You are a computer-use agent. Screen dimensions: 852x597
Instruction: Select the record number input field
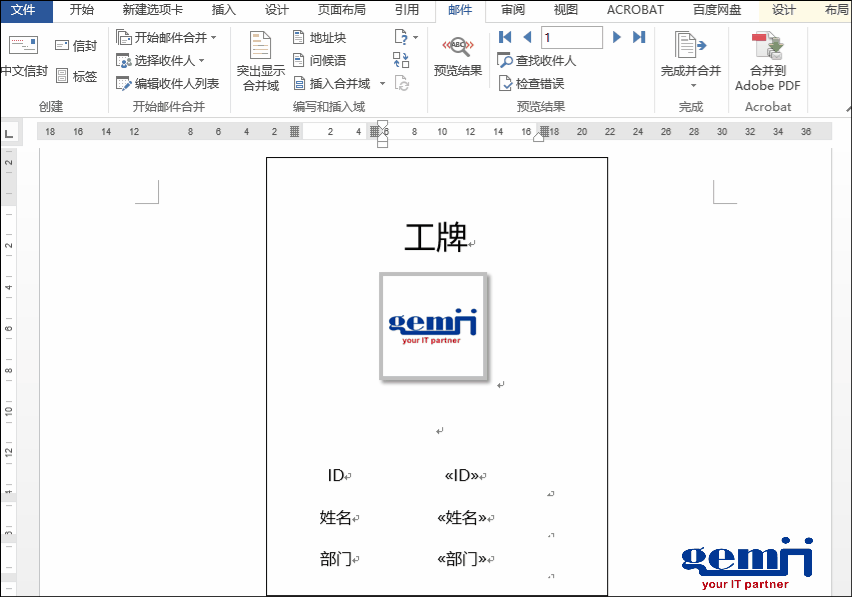point(571,37)
